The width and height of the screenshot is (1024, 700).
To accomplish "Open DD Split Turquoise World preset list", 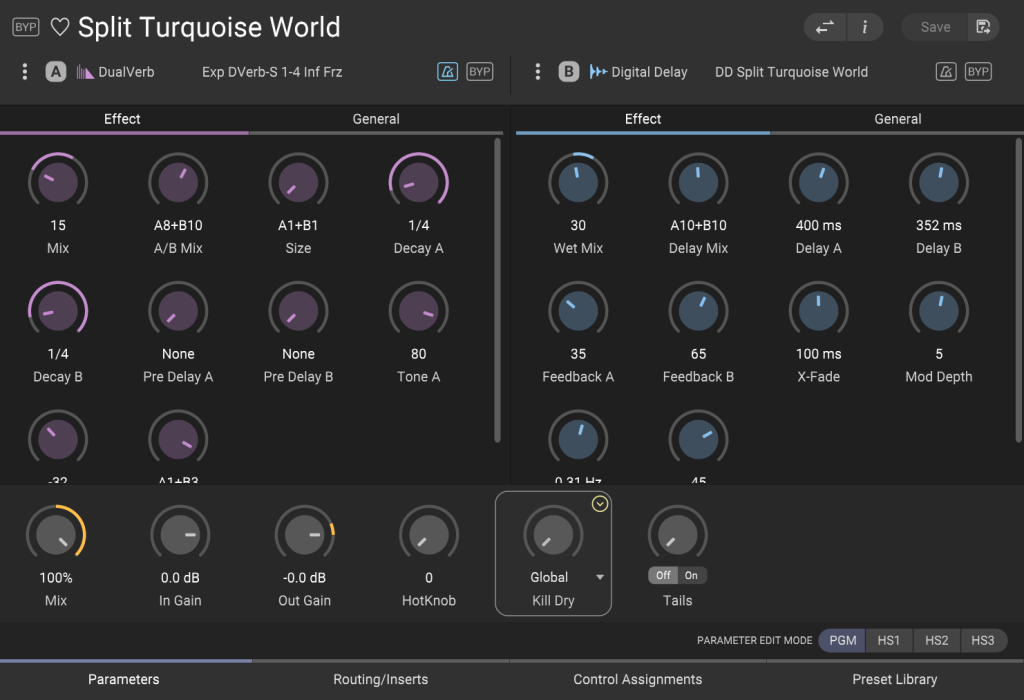I will (x=792, y=72).
